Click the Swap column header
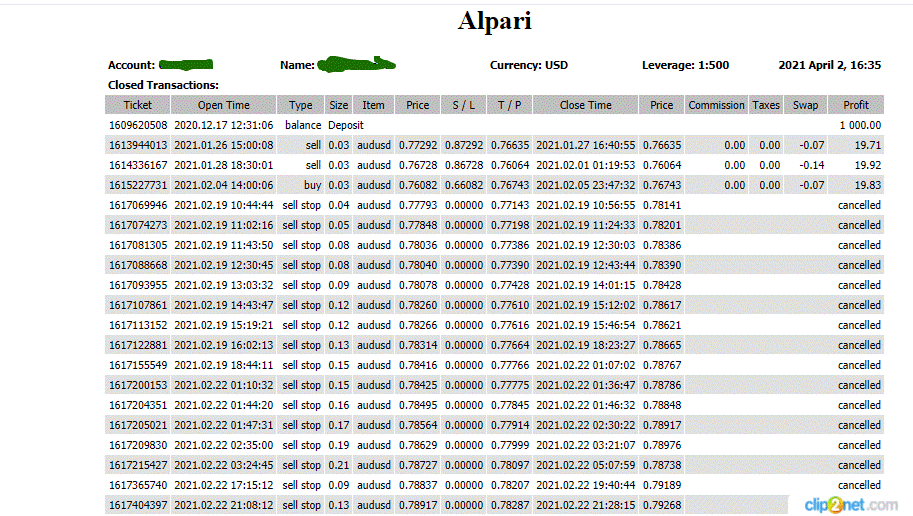 (x=805, y=105)
